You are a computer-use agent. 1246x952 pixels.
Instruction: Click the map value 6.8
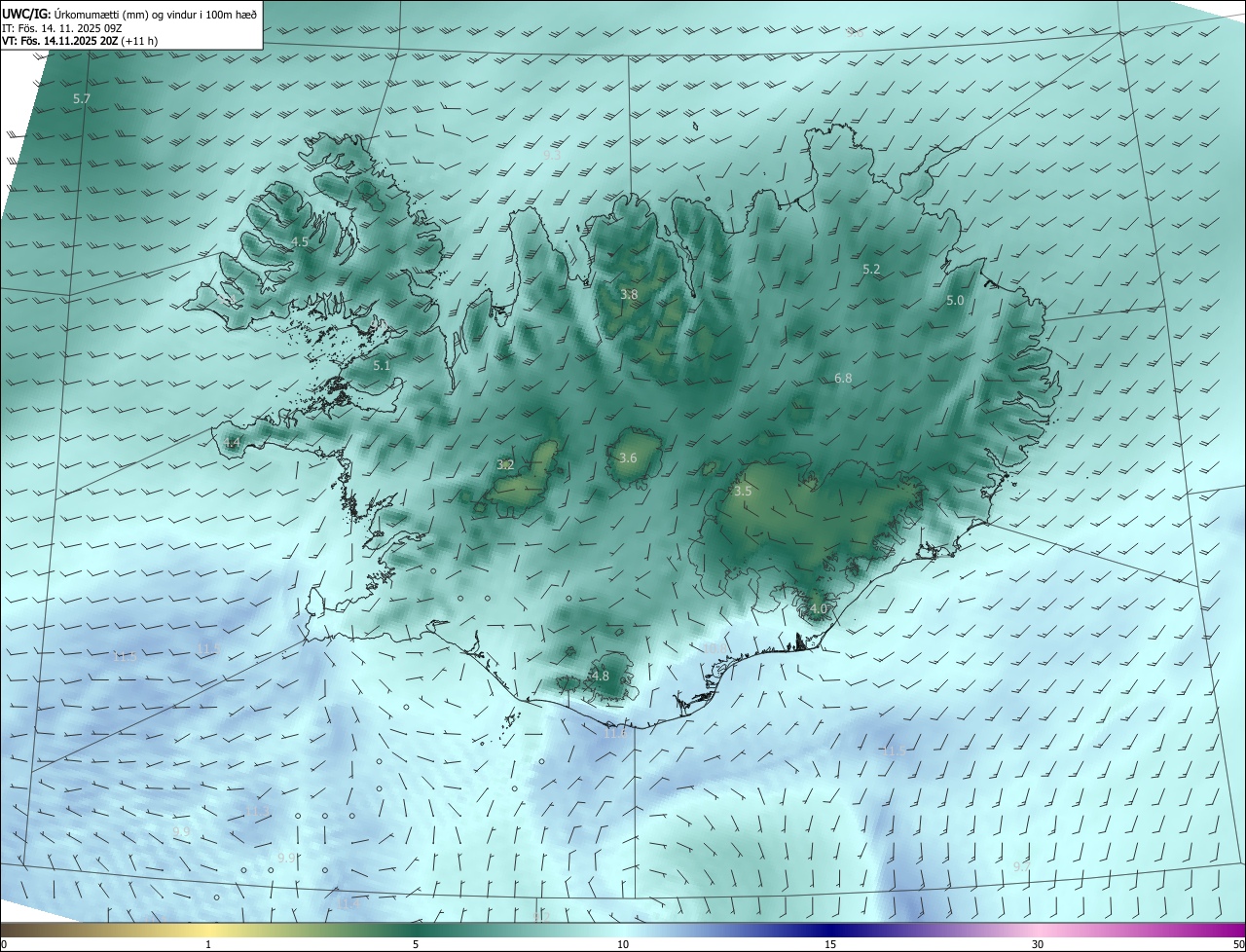[843, 378]
